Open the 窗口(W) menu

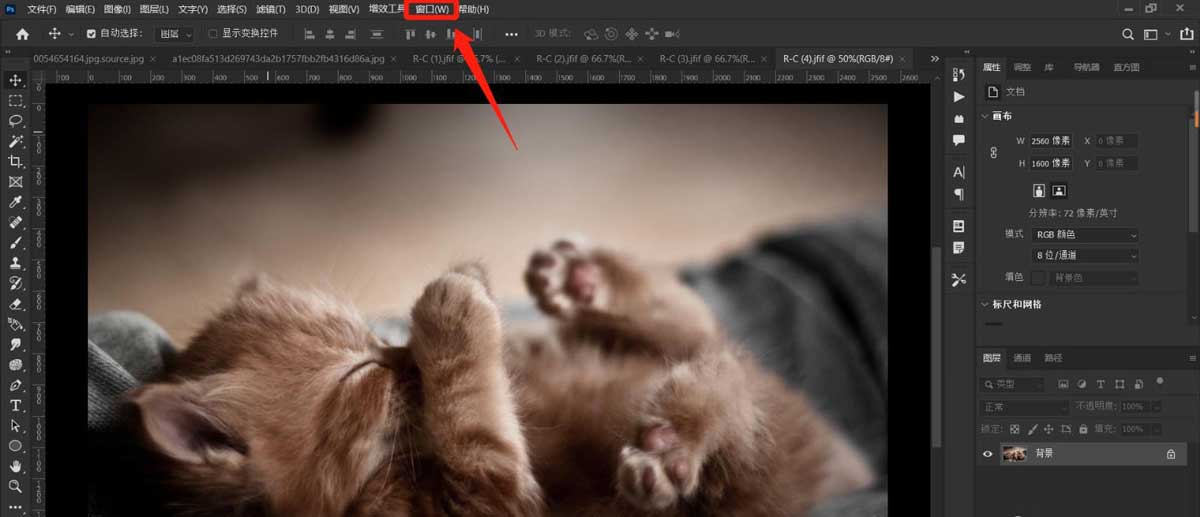click(432, 9)
